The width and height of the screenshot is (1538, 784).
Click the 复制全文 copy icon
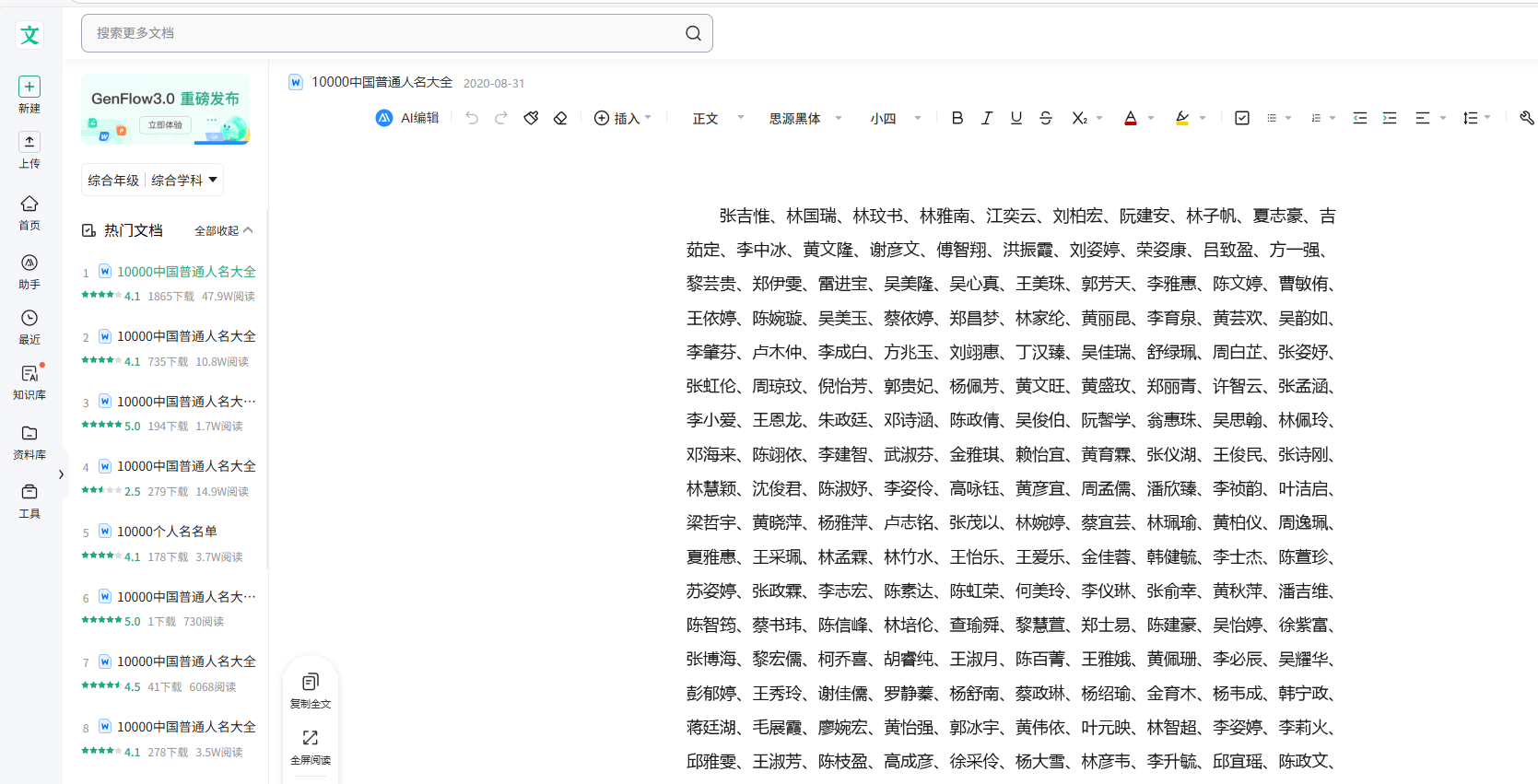pos(311,683)
